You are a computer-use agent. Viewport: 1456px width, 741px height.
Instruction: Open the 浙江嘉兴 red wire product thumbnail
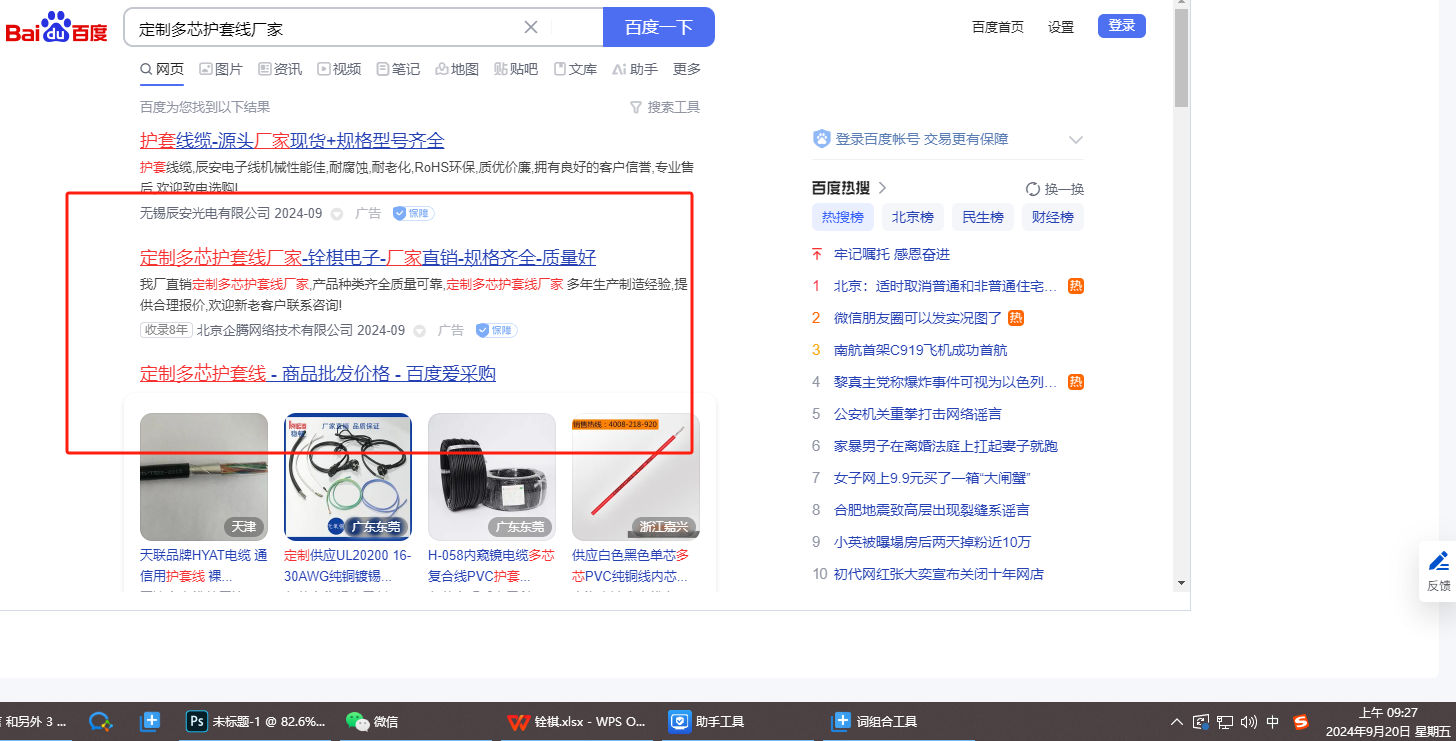point(636,477)
